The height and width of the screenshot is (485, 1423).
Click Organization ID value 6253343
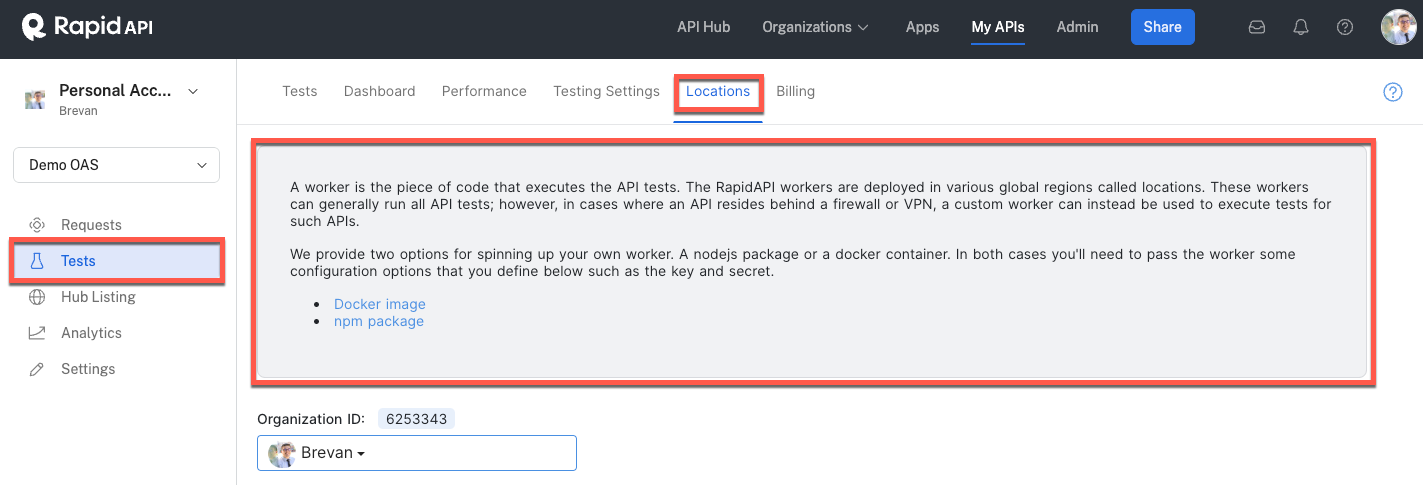tap(416, 419)
